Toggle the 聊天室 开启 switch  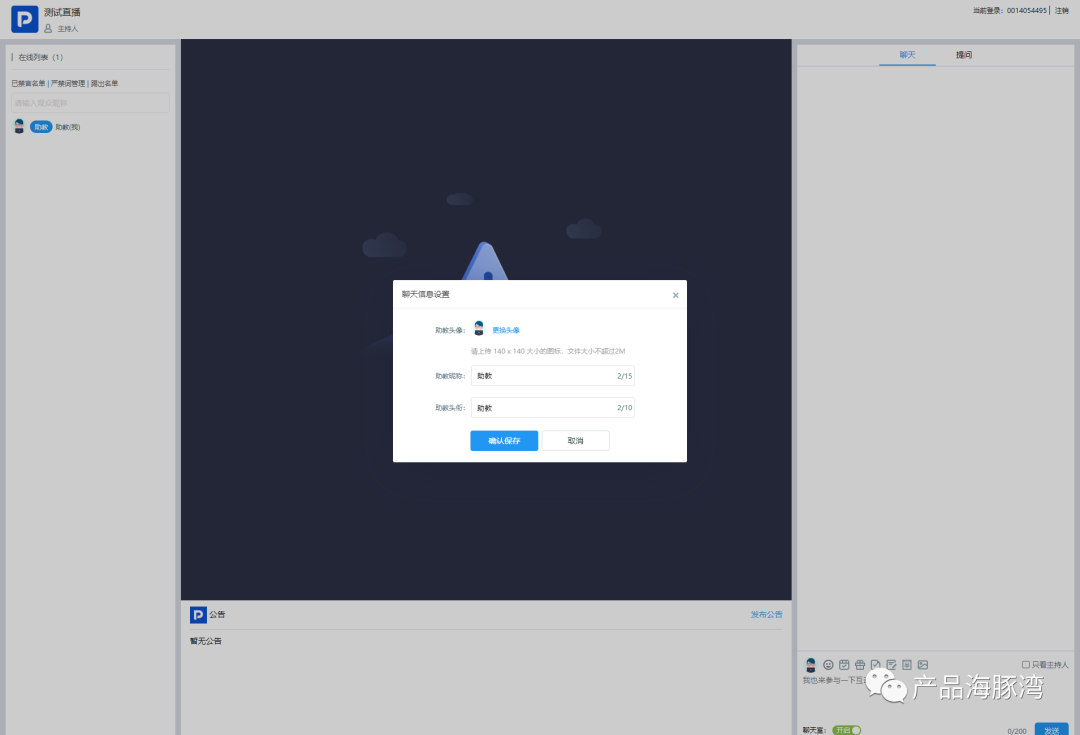click(847, 730)
